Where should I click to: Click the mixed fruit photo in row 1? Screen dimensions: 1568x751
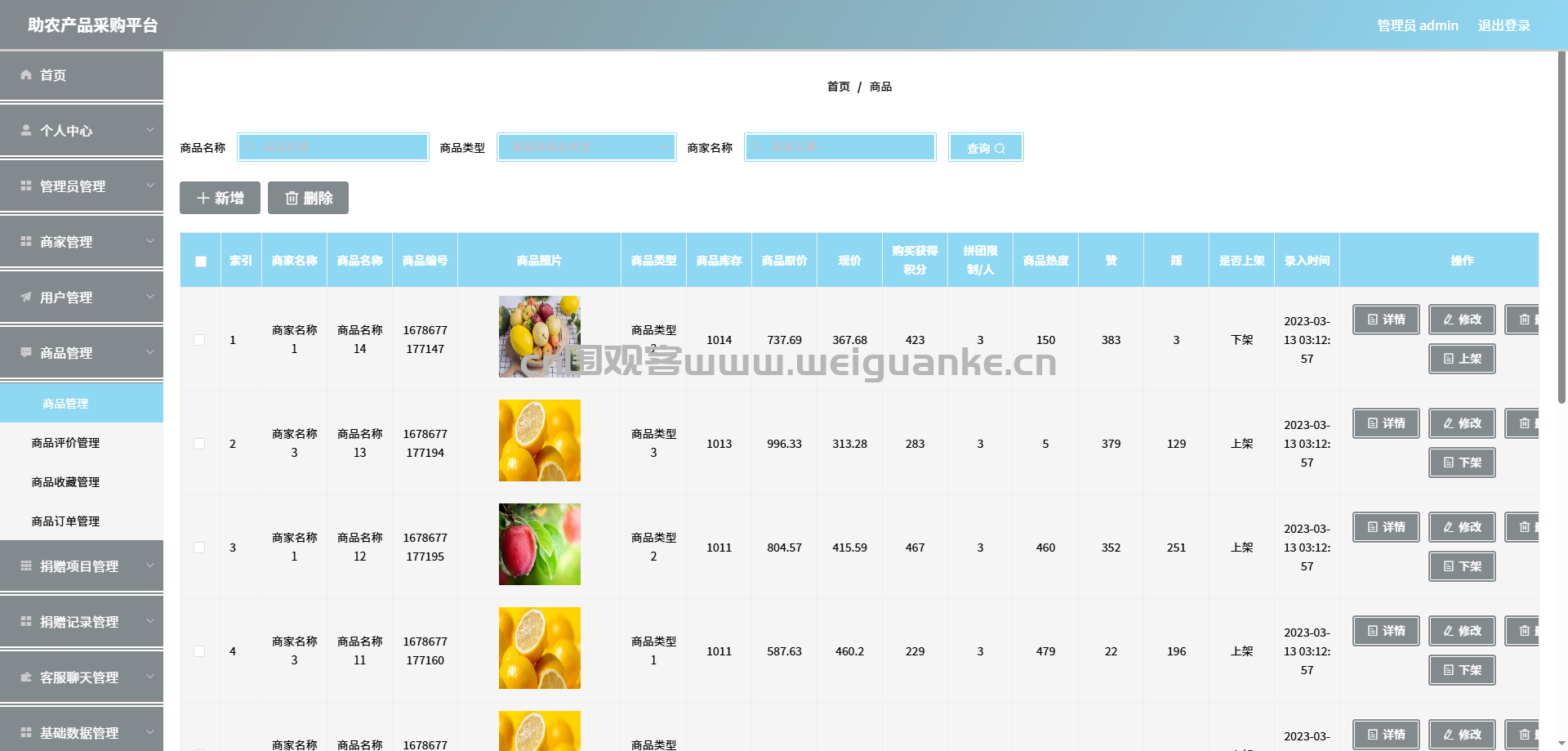[540, 337]
